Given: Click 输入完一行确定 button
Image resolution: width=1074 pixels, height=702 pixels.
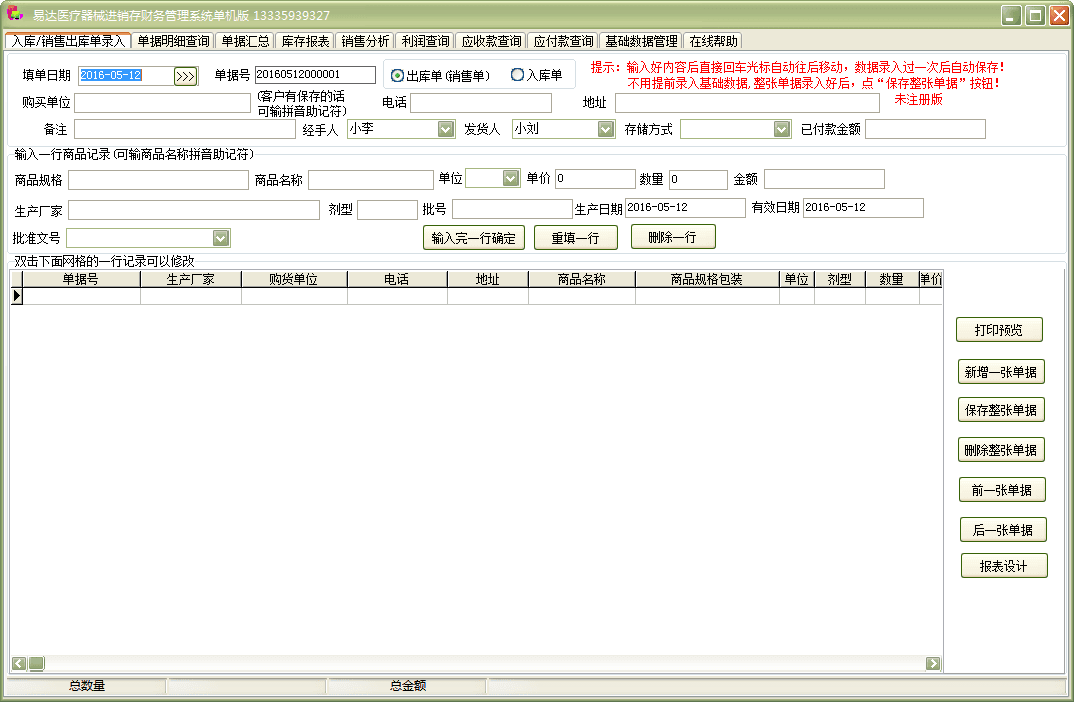Looking at the screenshot, I should 474,238.
